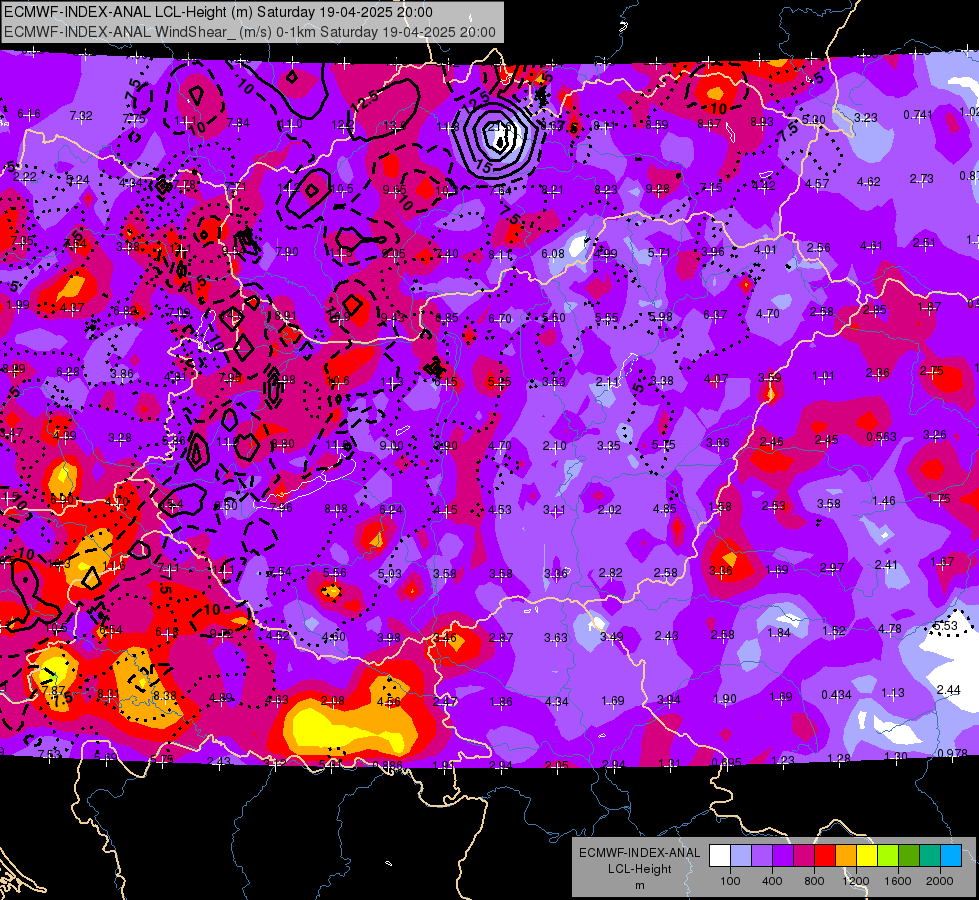Click the WindShear 0-1km title line
The image size is (979, 900).
250,32
